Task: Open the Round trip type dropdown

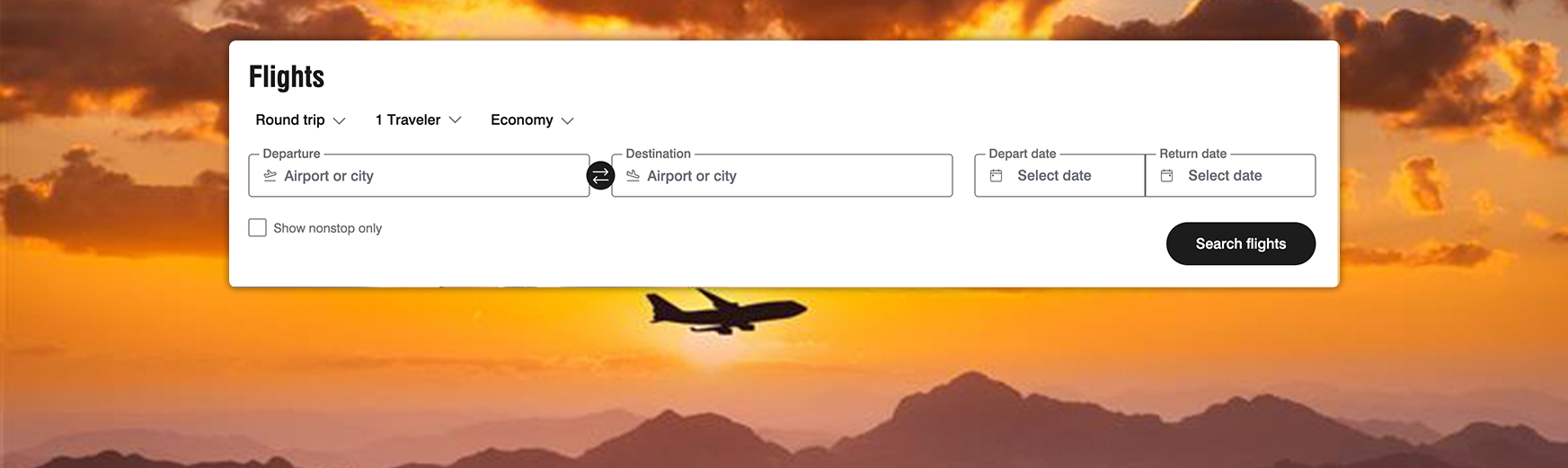Action: point(300,120)
